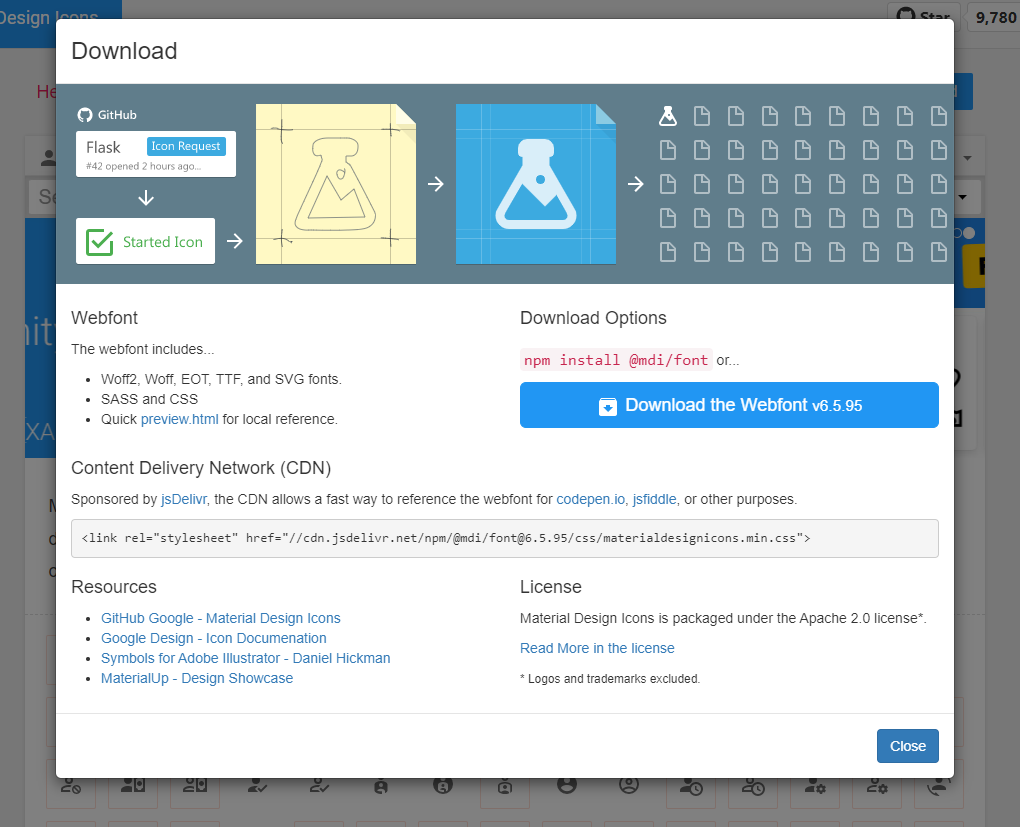
Task: Select account-convert icon behind dialog
Action: 939,786
